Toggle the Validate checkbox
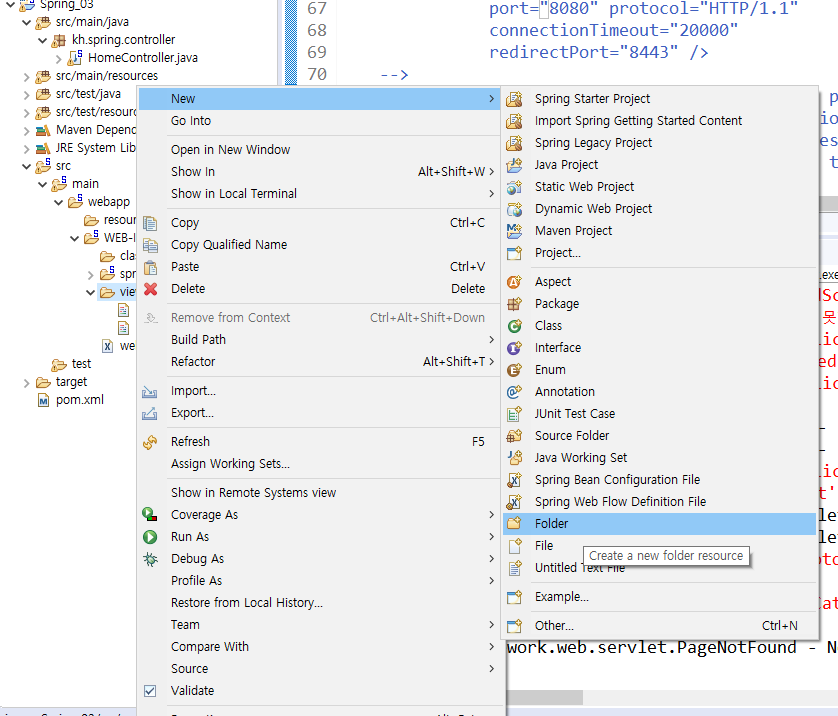The height and width of the screenshot is (716, 838). click(x=150, y=691)
